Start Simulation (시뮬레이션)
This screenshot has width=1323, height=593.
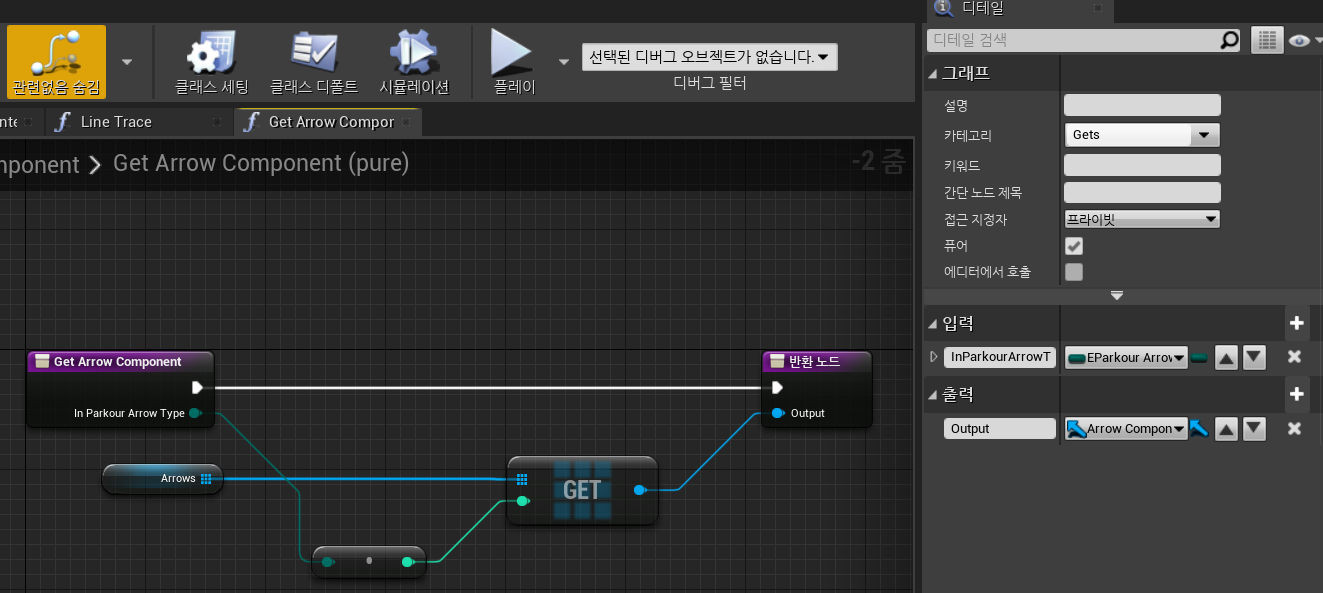tap(414, 62)
